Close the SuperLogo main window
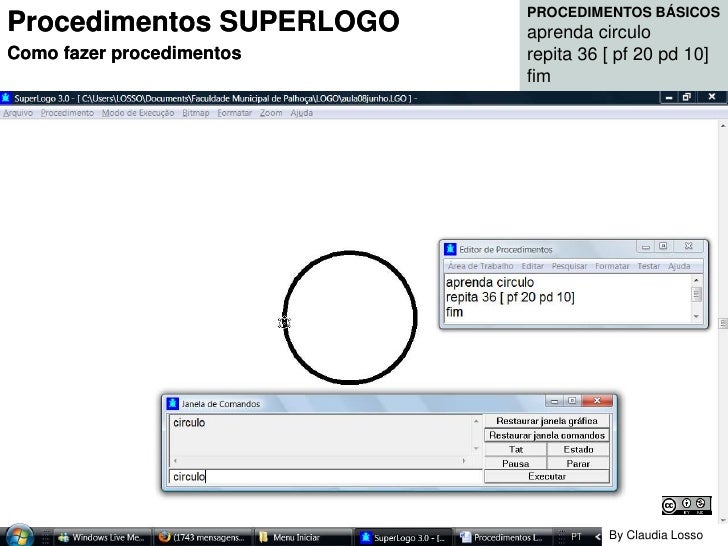728x546 pixels. (x=712, y=97)
